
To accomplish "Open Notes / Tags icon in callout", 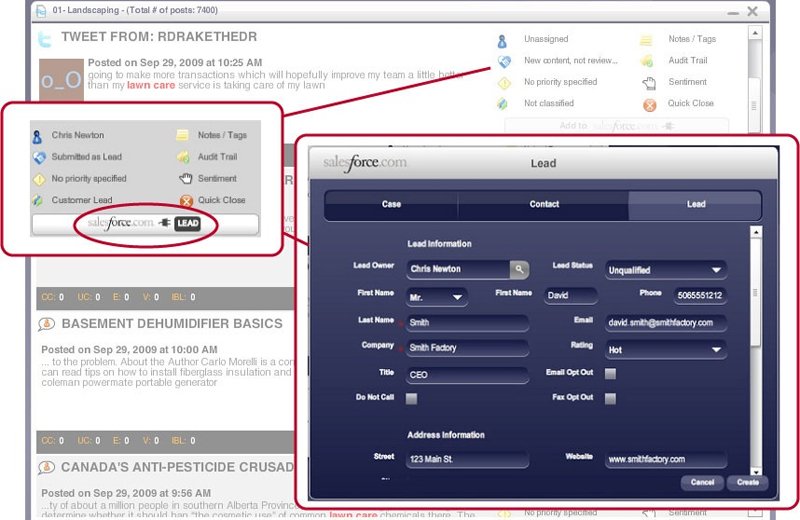I will point(183,135).
